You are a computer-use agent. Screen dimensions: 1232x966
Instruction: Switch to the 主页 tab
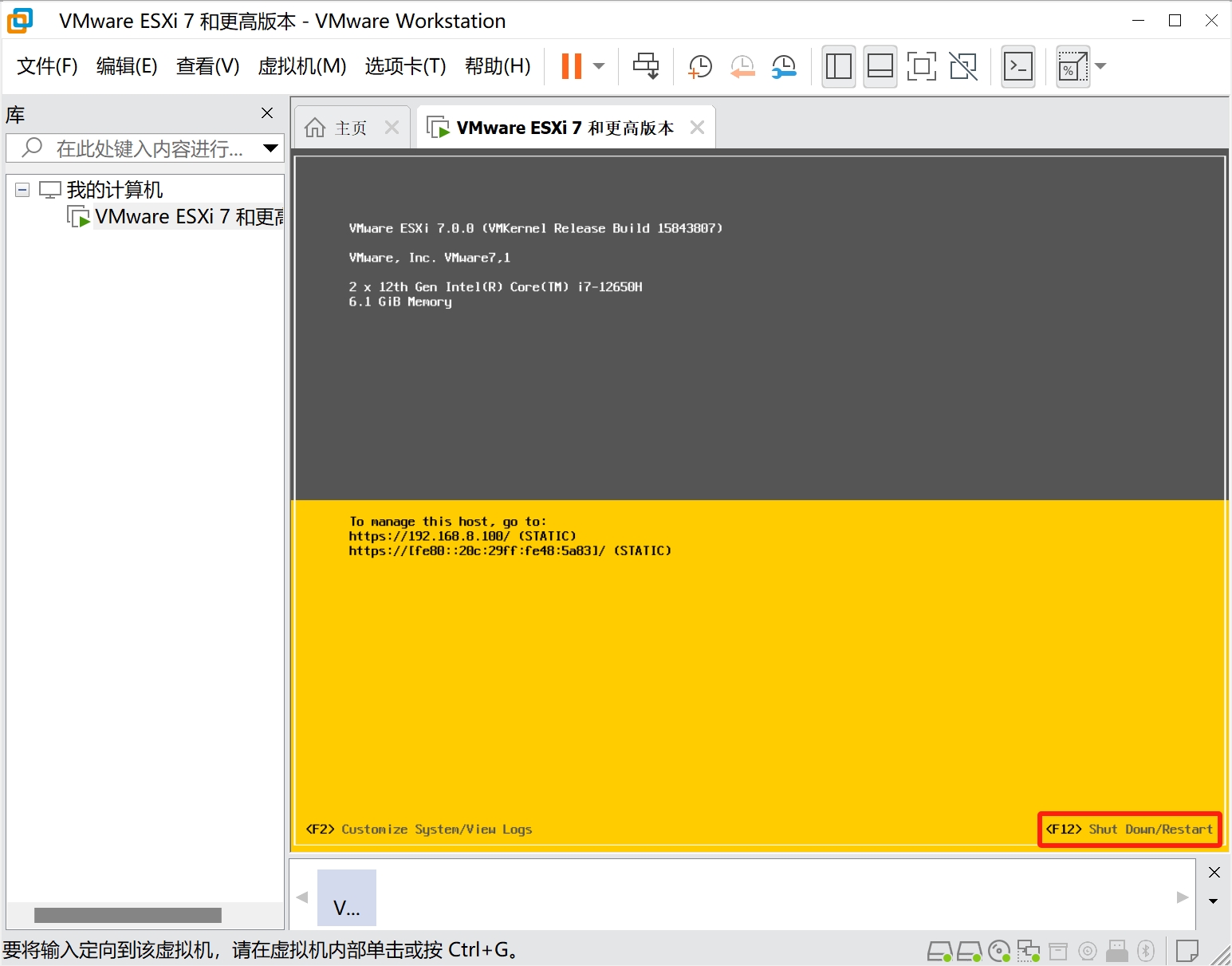(x=339, y=128)
